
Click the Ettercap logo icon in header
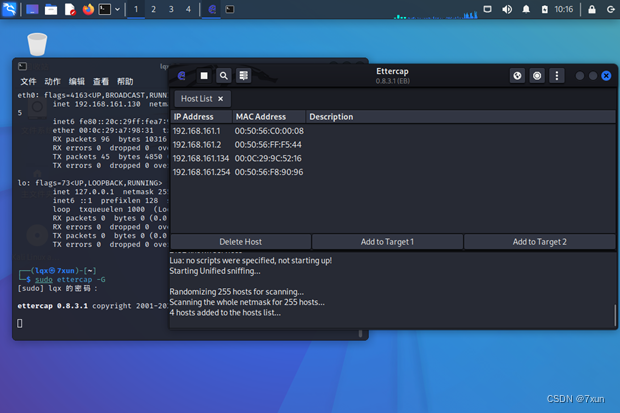tap(181, 76)
